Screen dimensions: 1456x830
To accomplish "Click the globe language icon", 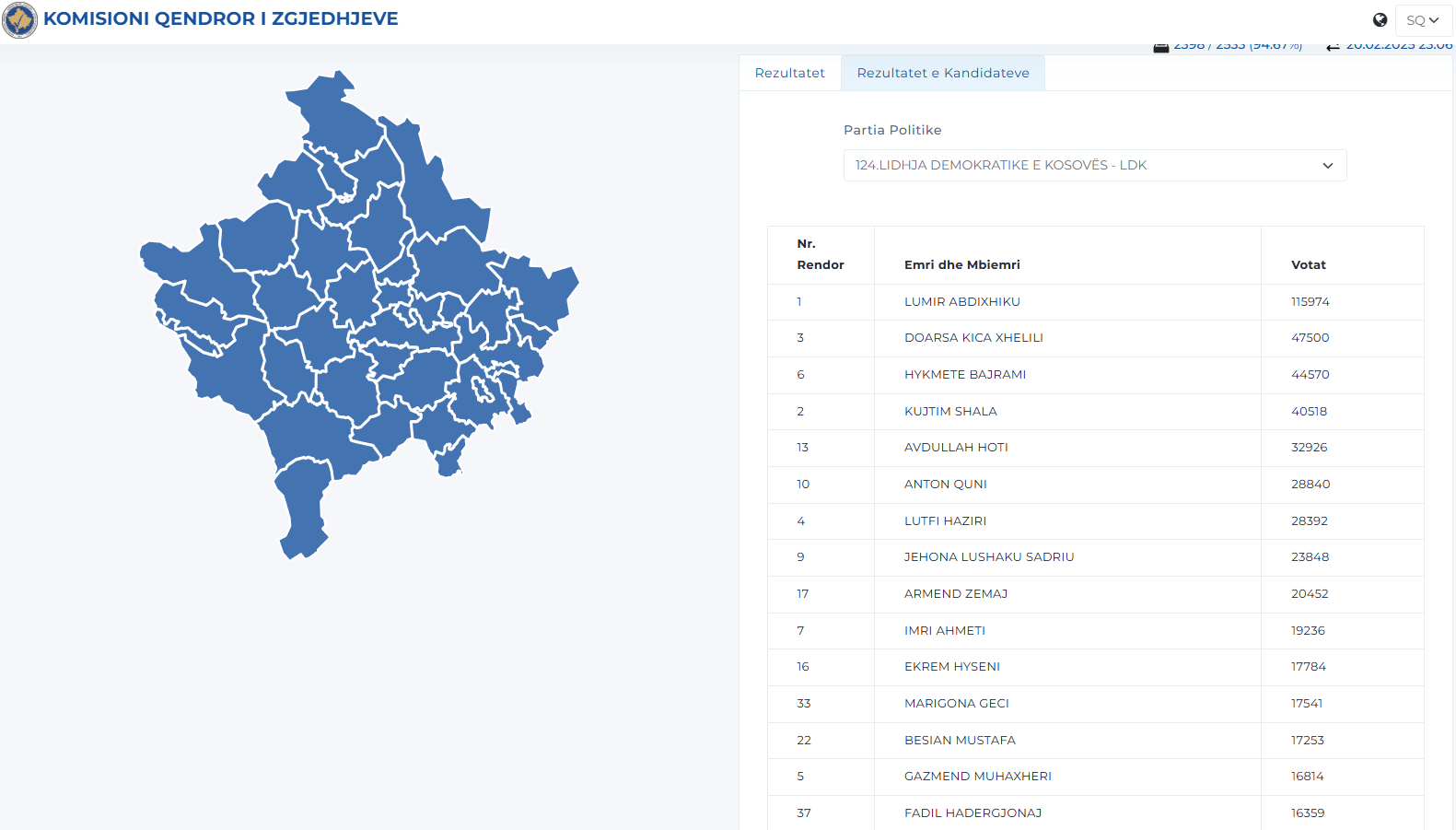I will coord(1380,20).
